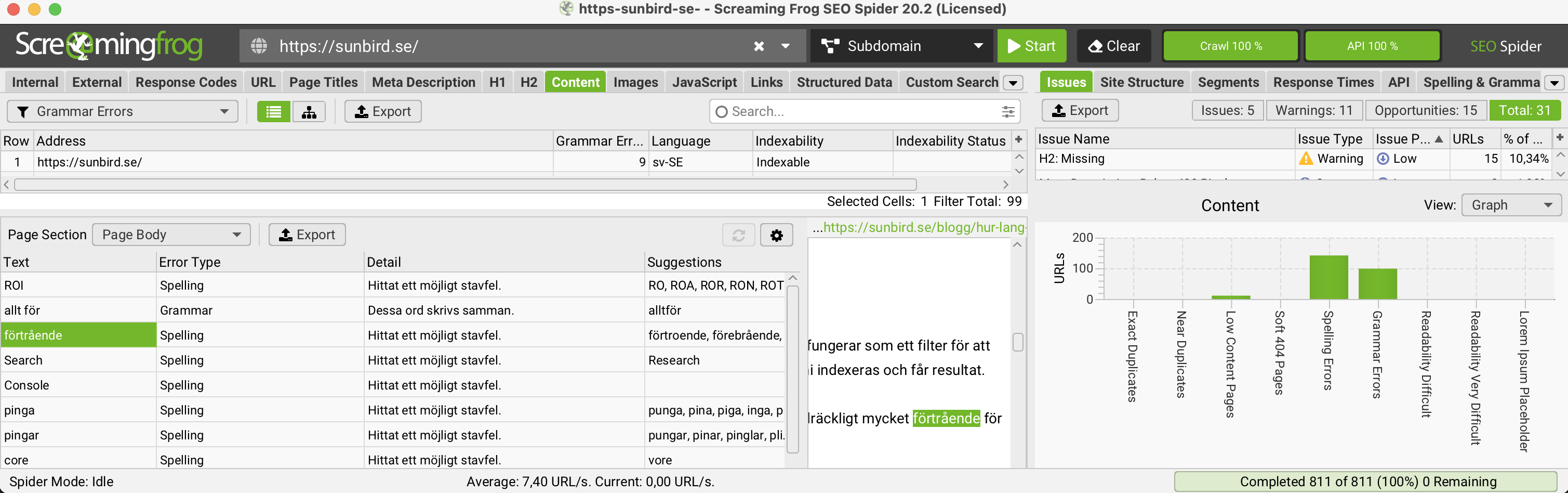Switch to the External tab

[x=97, y=82]
